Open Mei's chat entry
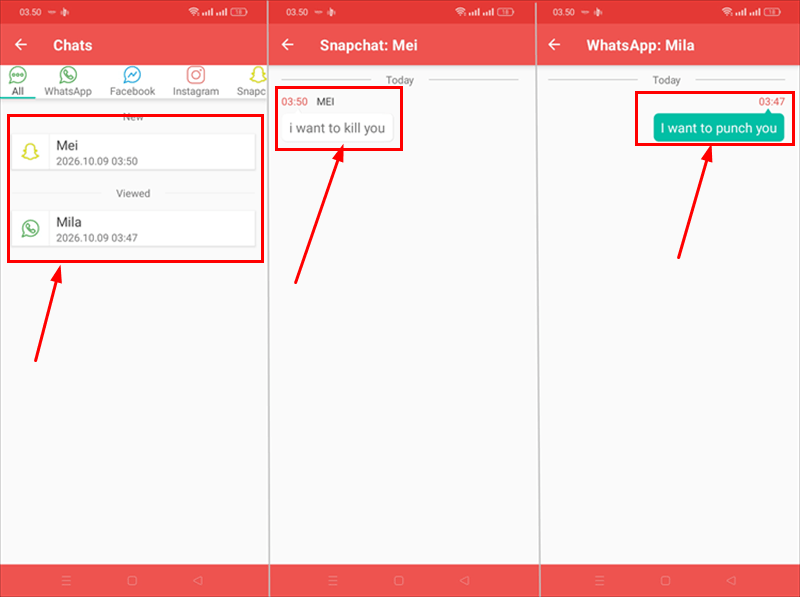 tap(133, 152)
